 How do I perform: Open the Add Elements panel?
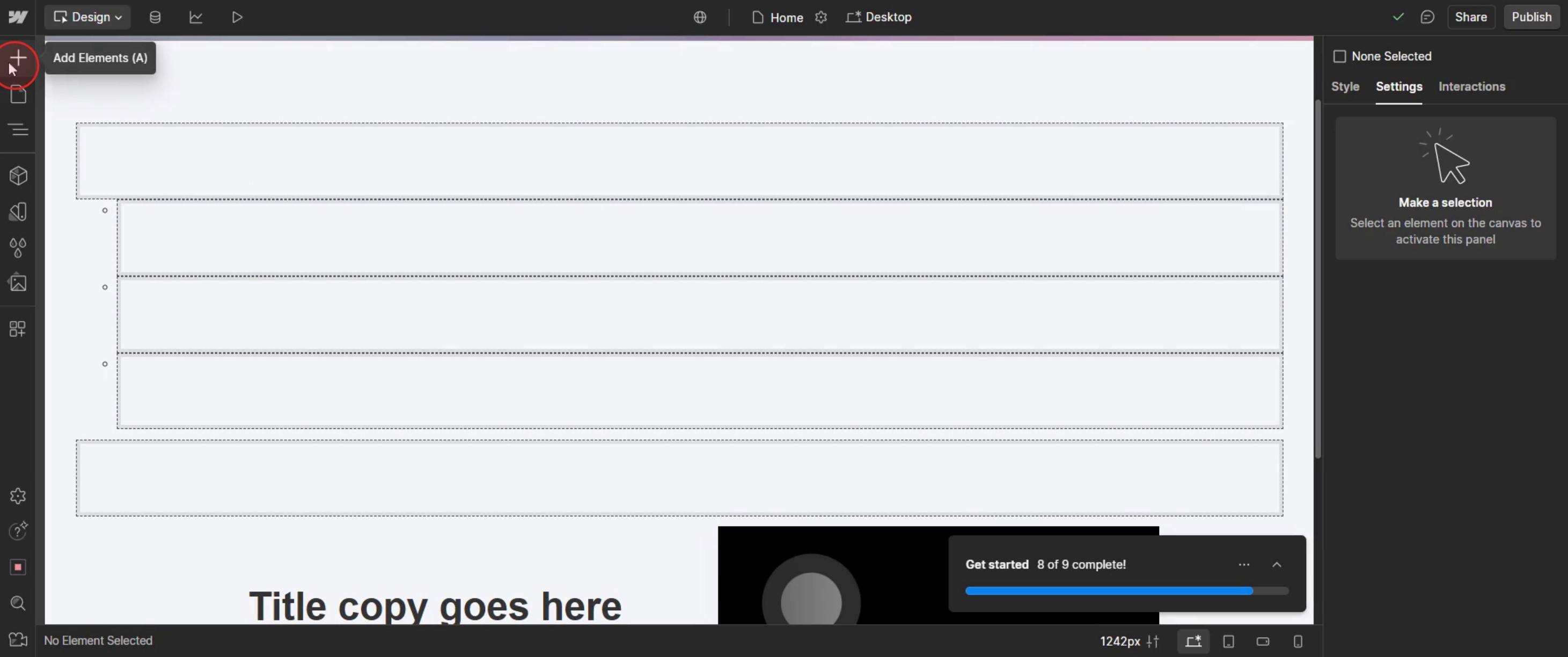pos(18,59)
